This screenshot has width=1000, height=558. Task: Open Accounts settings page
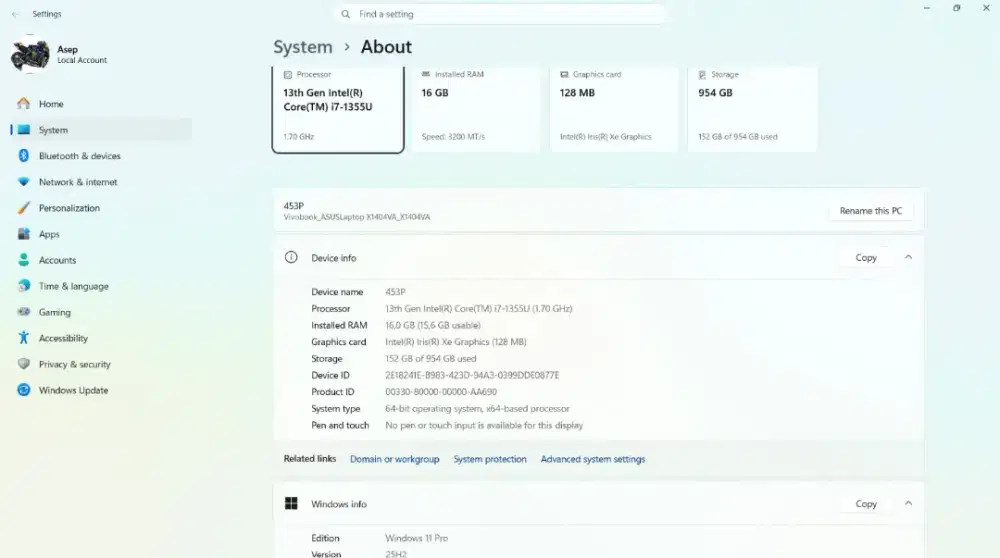click(101, 260)
